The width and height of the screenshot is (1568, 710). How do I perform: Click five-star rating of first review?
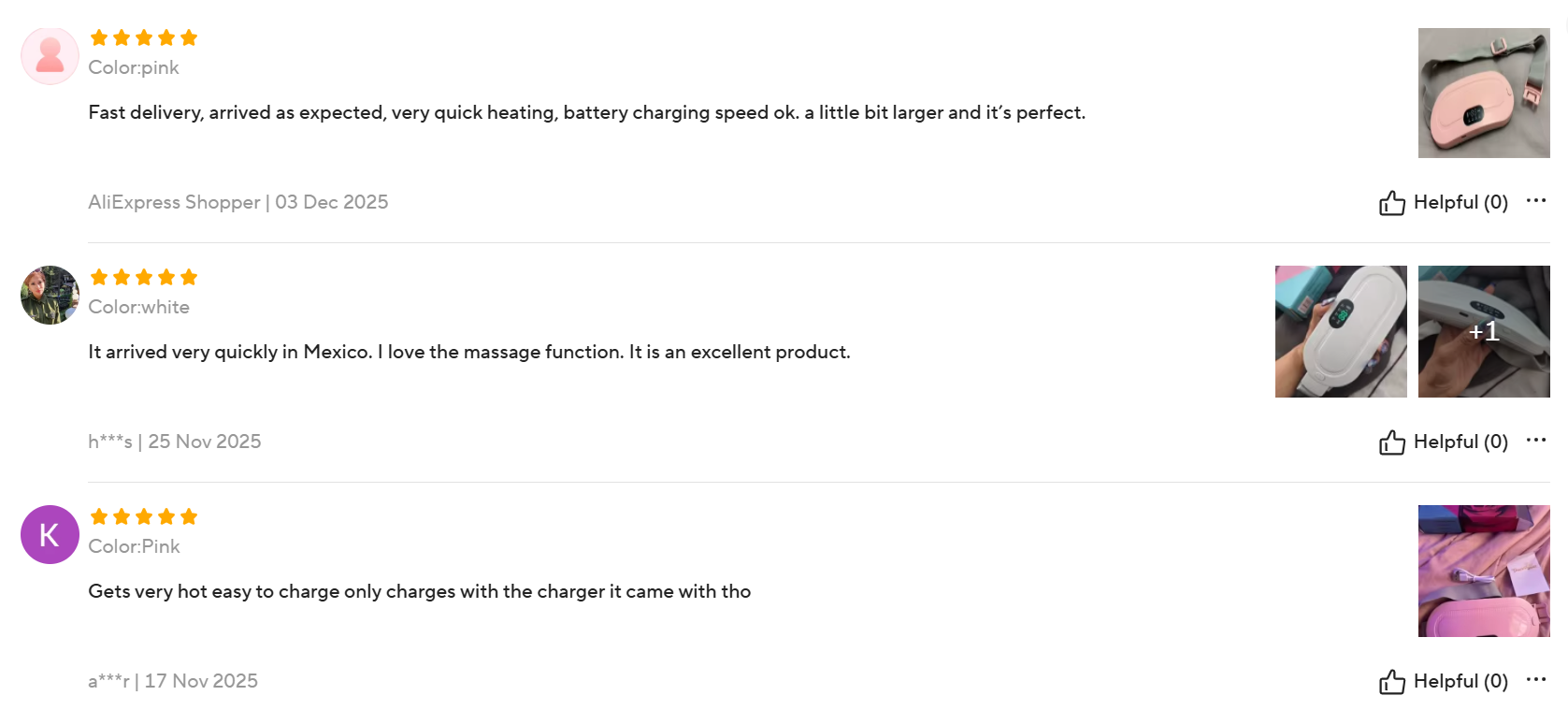[144, 37]
